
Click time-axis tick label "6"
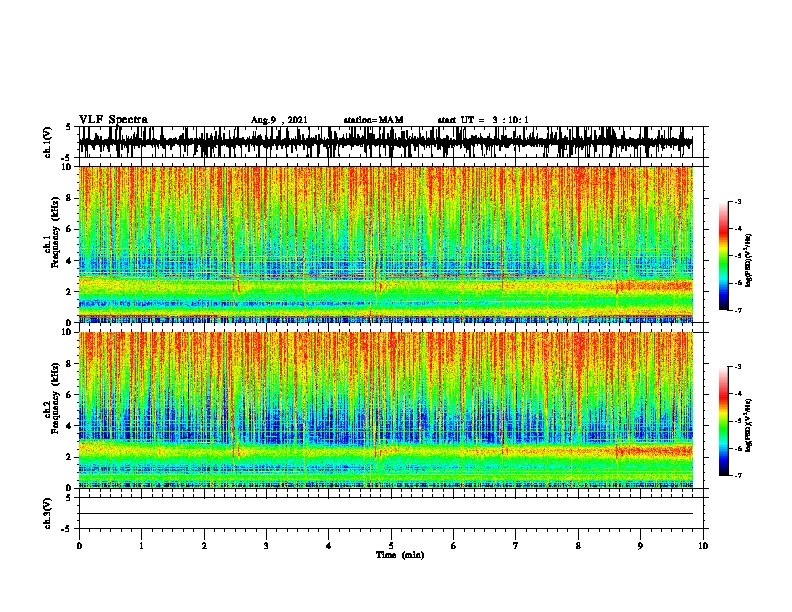click(x=454, y=546)
